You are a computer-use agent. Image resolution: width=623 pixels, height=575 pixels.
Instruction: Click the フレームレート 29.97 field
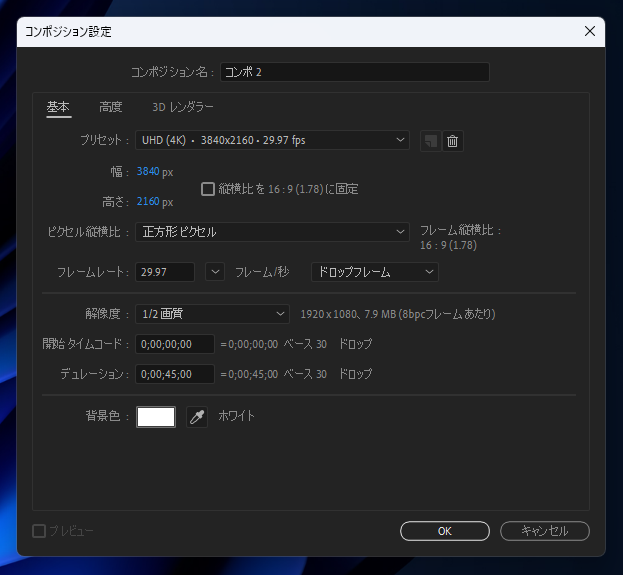(165, 272)
